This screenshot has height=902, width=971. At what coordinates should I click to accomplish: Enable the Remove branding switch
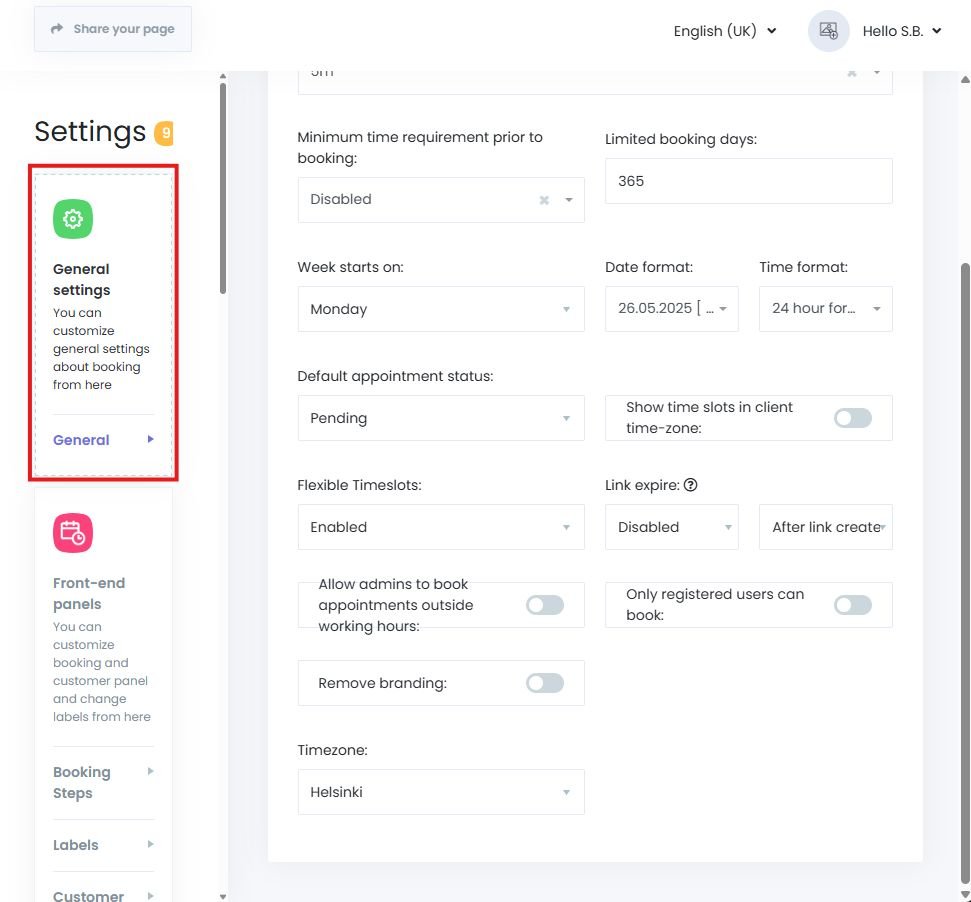click(544, 683)
